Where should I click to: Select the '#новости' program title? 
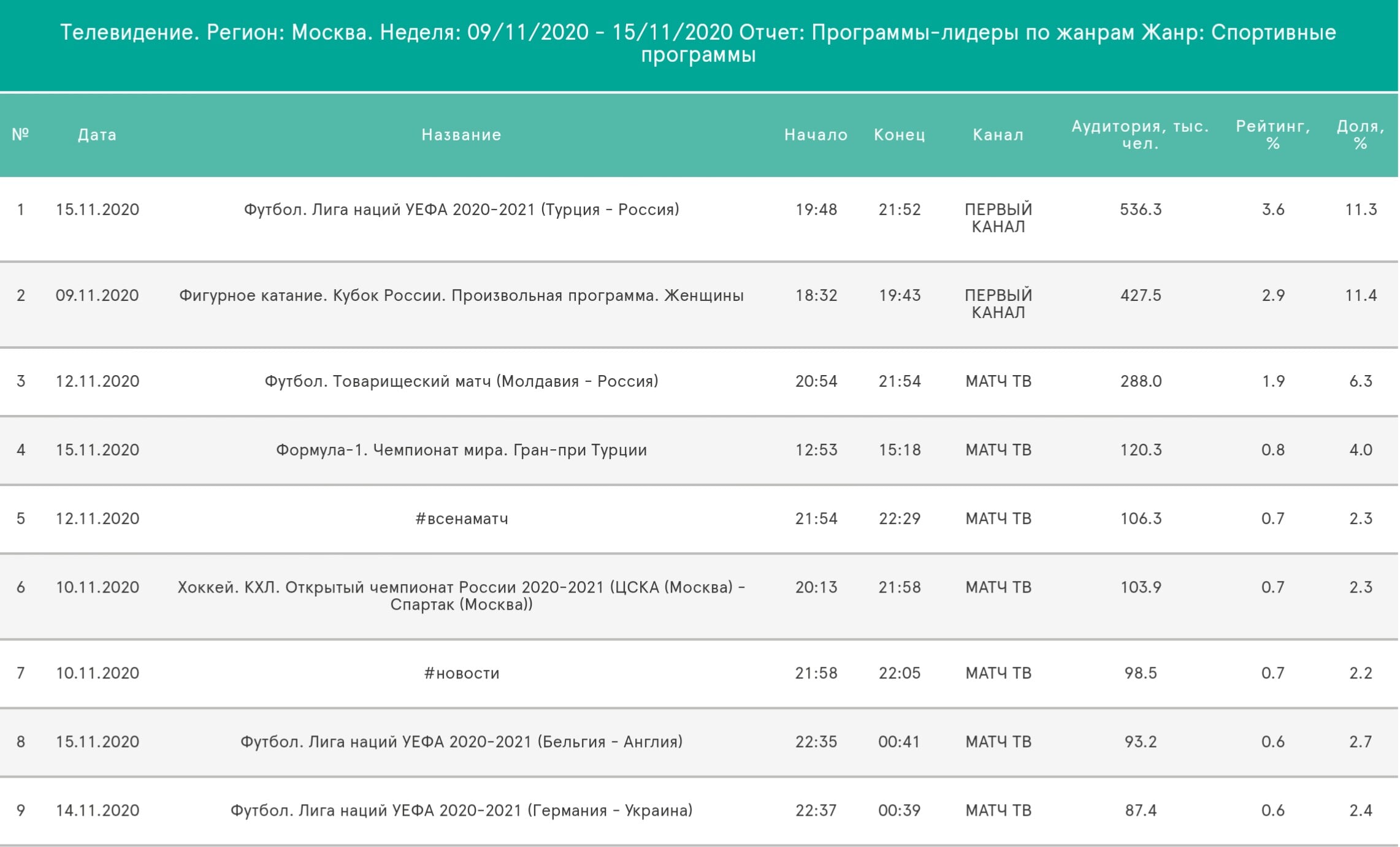461,673
